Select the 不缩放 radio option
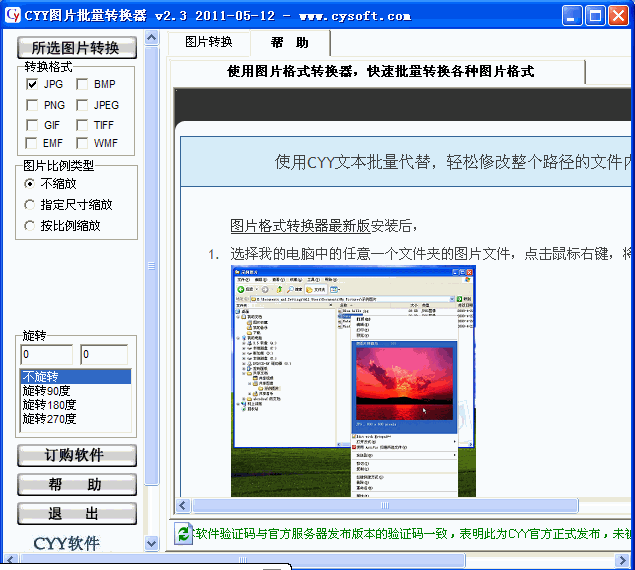 [29, 184]
